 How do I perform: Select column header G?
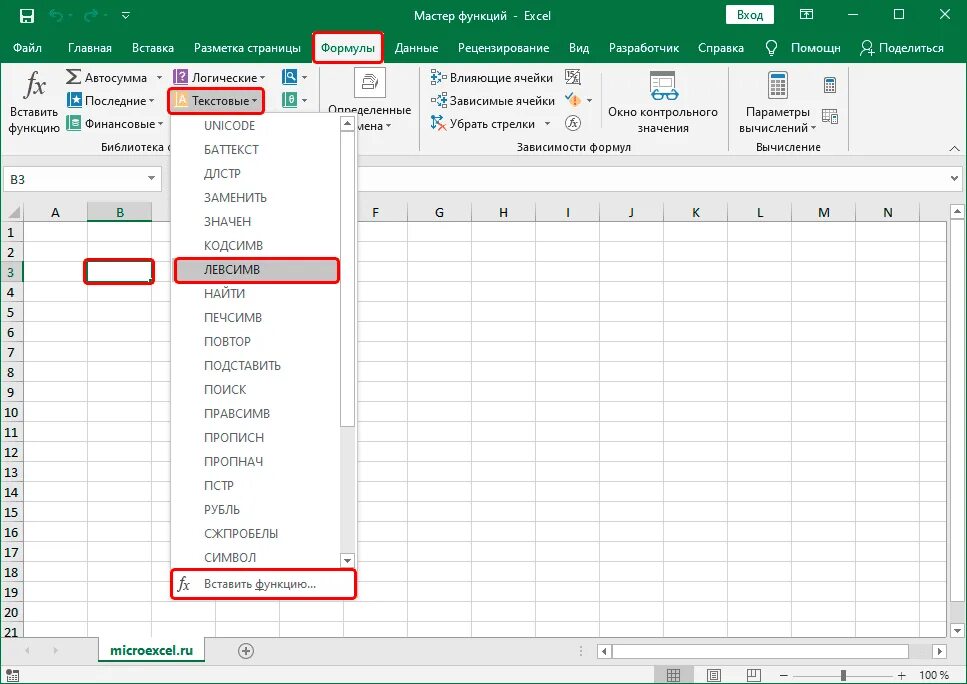pos(439,212)
